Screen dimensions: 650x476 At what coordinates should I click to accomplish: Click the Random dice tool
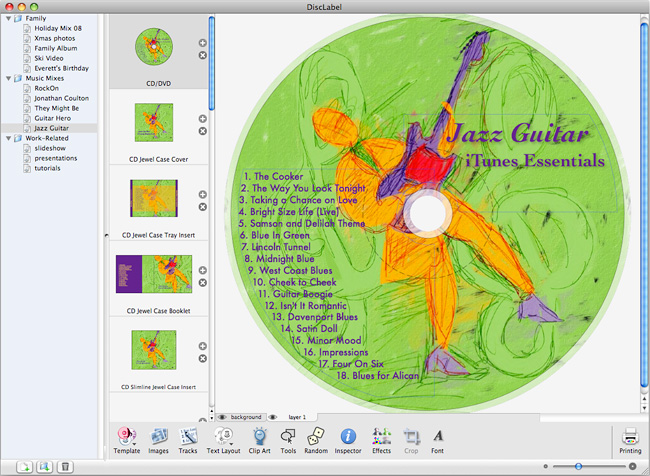(x=316, y=440)
